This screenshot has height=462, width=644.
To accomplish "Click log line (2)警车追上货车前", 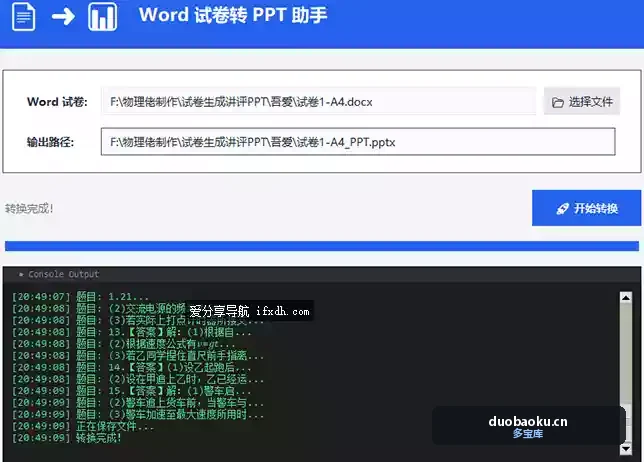I will tap(138, 402).
